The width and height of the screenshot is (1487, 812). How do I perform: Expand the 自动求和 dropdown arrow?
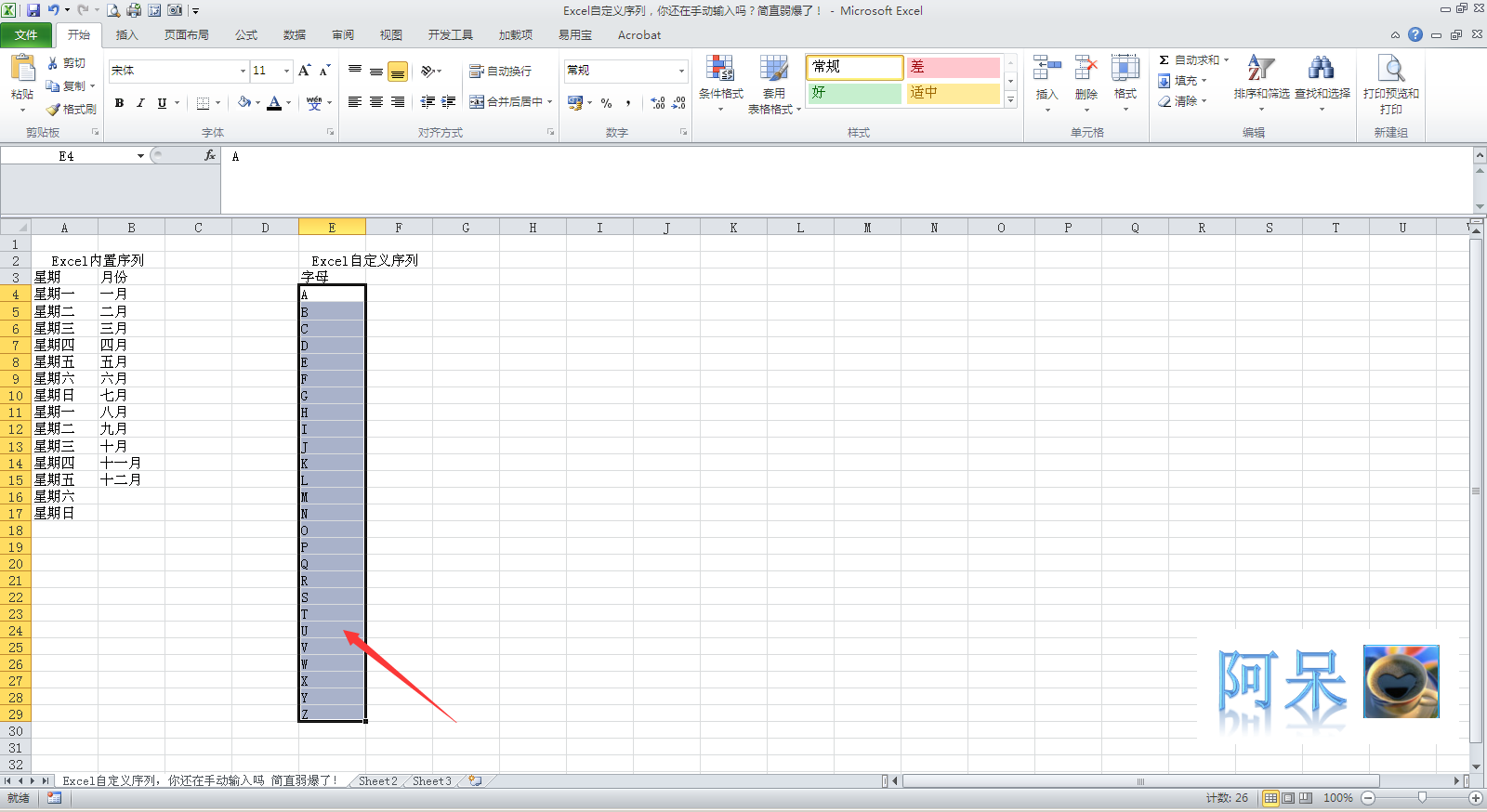(1226, 59)
